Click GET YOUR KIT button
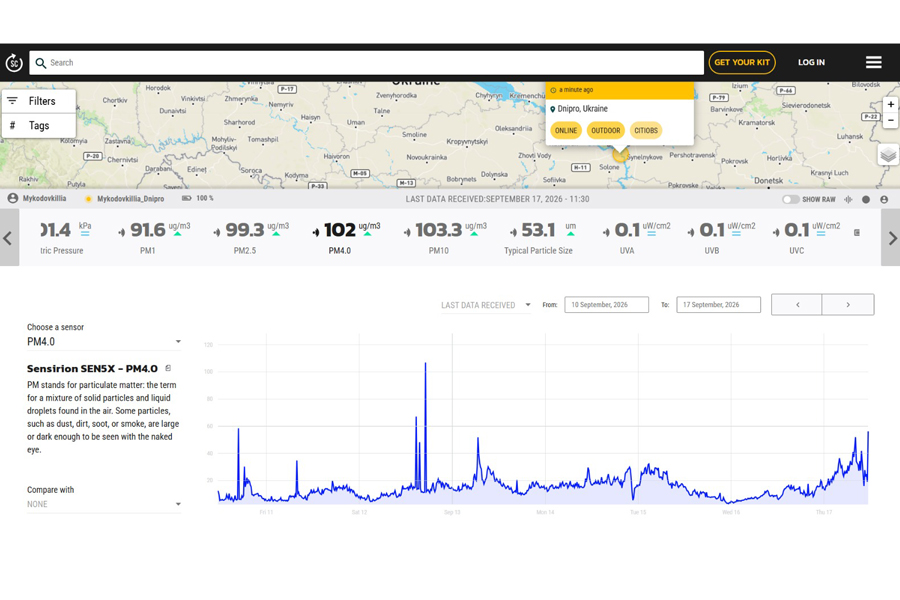This screenshot has width=900, height=600. (x=742, y=63)
